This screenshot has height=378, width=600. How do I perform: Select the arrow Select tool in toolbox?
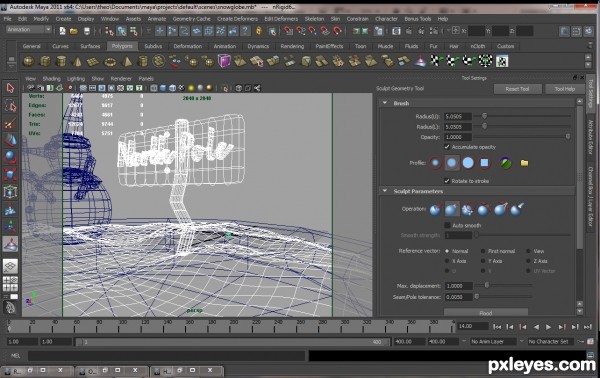pyautogui.click(x=10, y=88)
